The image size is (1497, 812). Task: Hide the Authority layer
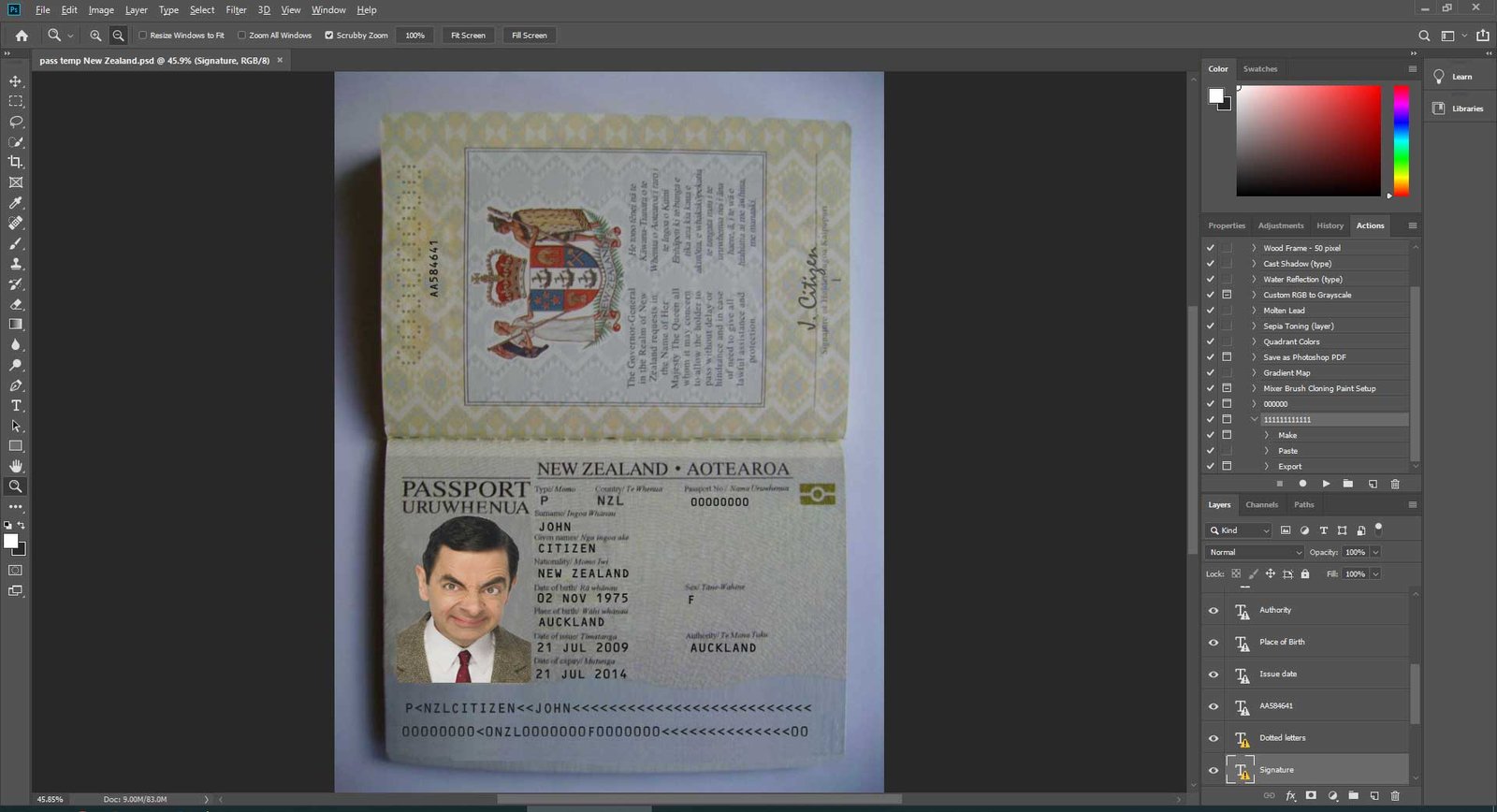pyautogui.click(x=1214, y=611)
